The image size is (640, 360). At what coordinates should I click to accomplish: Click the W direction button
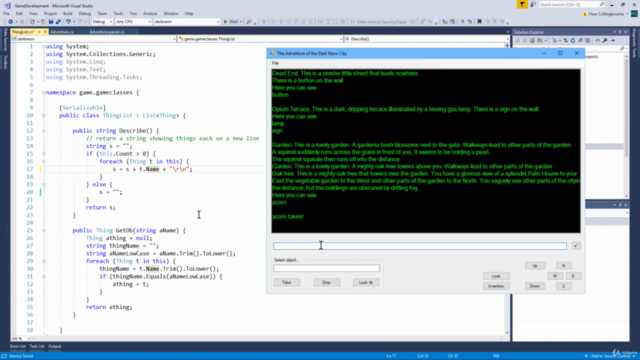coord(555,276)
